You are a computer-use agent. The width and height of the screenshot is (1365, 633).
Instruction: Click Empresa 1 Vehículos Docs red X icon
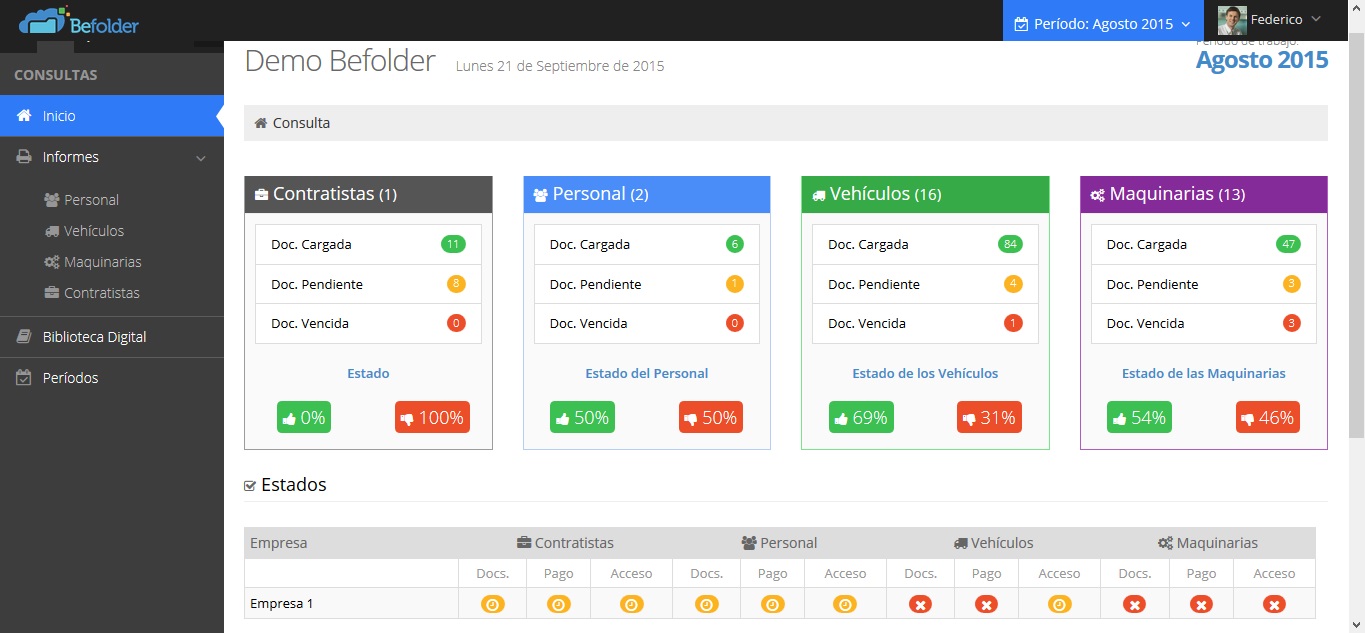click(x=920, y=604)
